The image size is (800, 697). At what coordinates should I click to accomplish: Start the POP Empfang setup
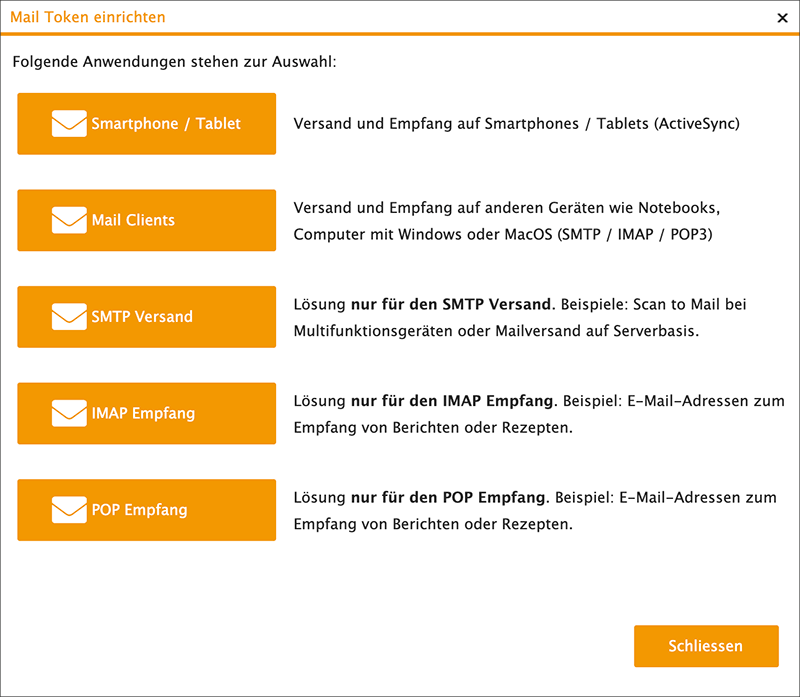point(146,510)
